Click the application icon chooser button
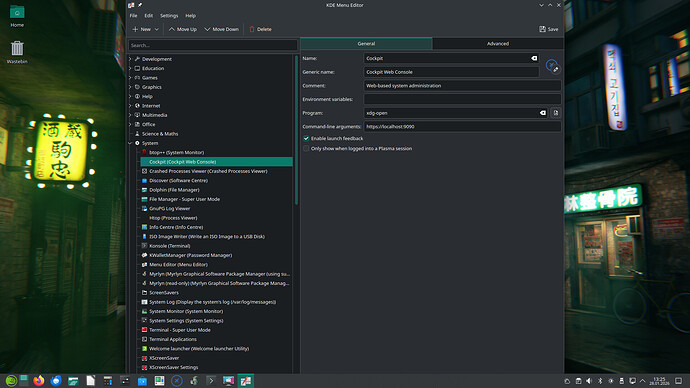The height and width of the screenshot is (388, 690). (552, 66)
